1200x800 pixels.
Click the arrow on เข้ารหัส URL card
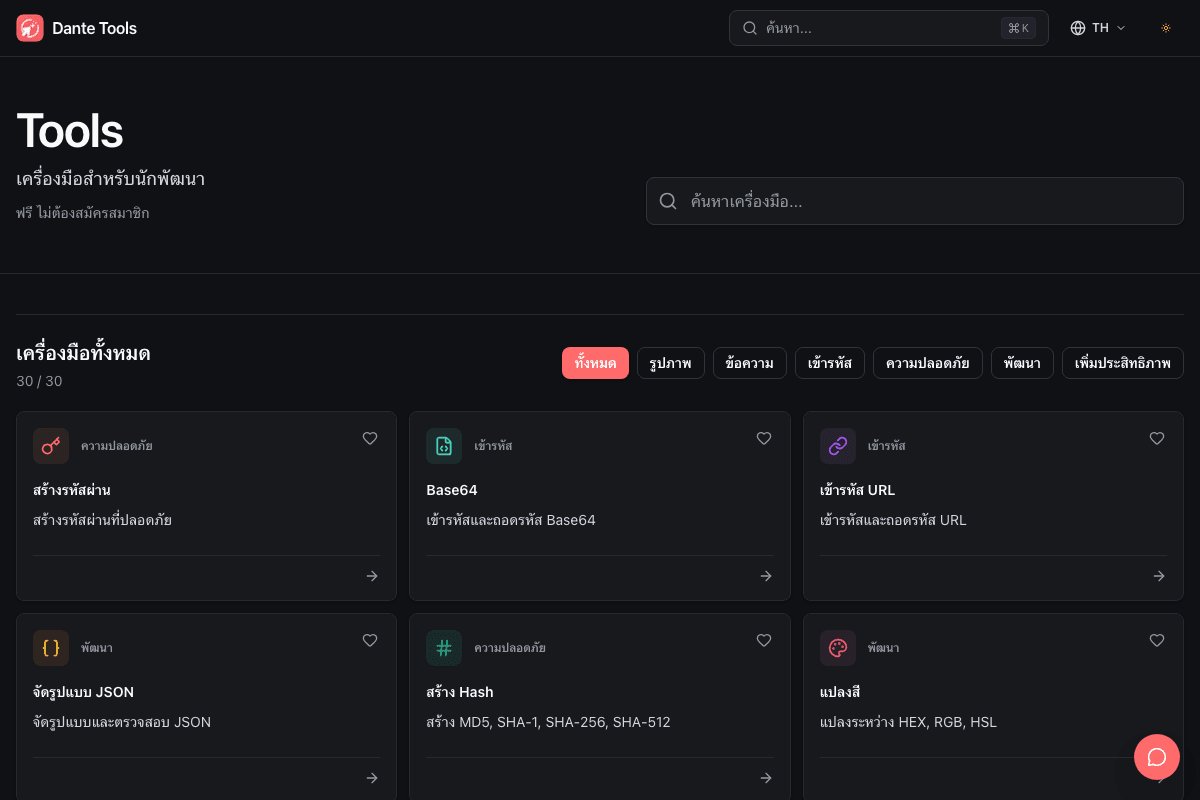tap(1159, 576)
